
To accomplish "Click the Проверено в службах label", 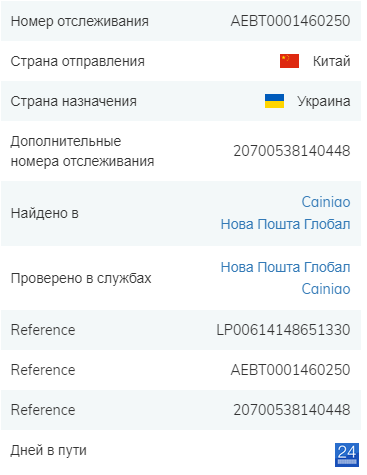I will [x=81, y=278].
